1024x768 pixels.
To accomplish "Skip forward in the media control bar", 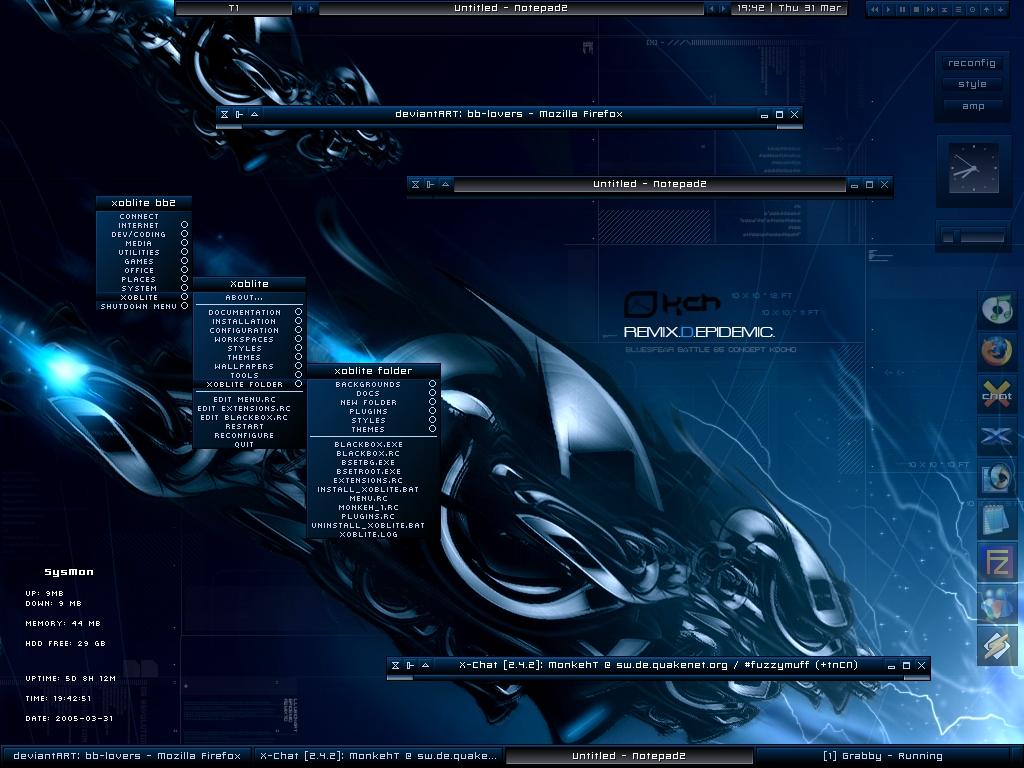I will pos(931,9).
